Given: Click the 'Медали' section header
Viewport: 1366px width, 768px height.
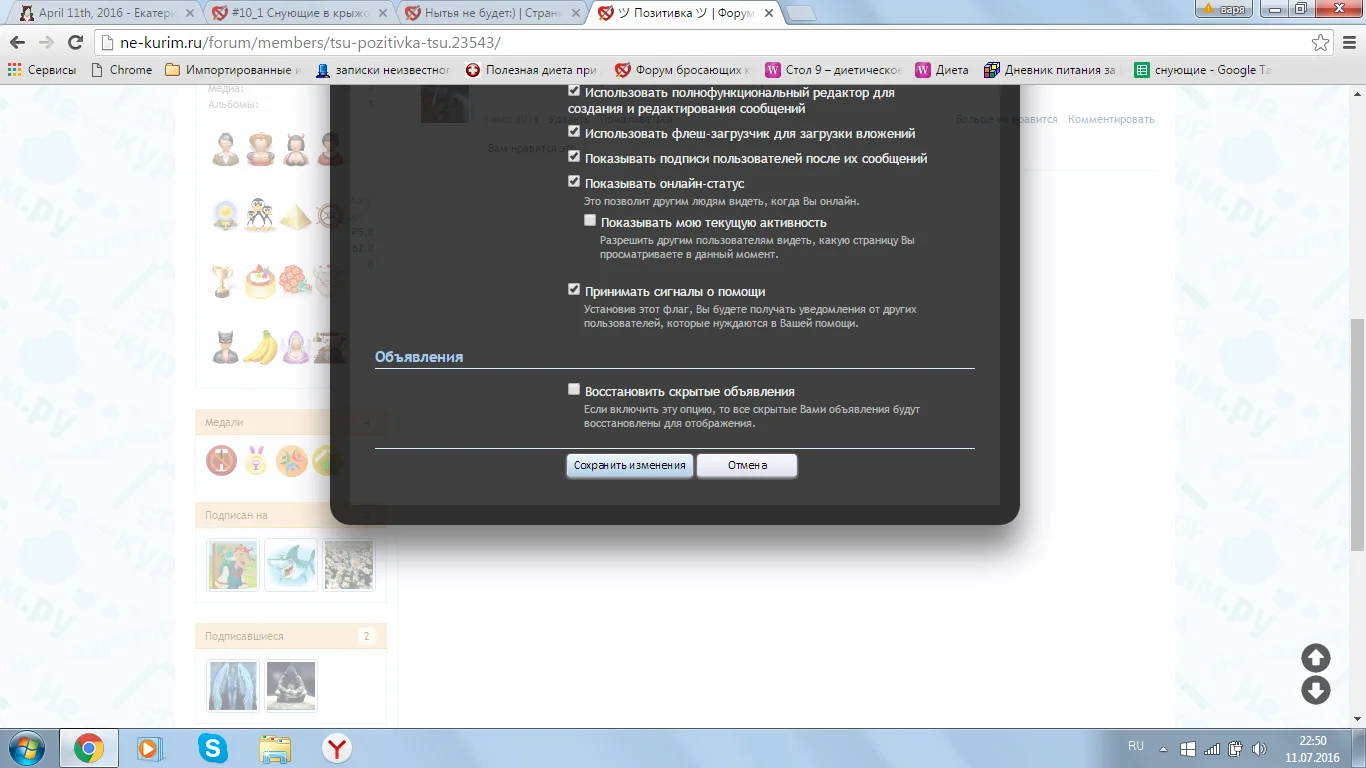Looking at the screenshot, I should pos(291,422).
